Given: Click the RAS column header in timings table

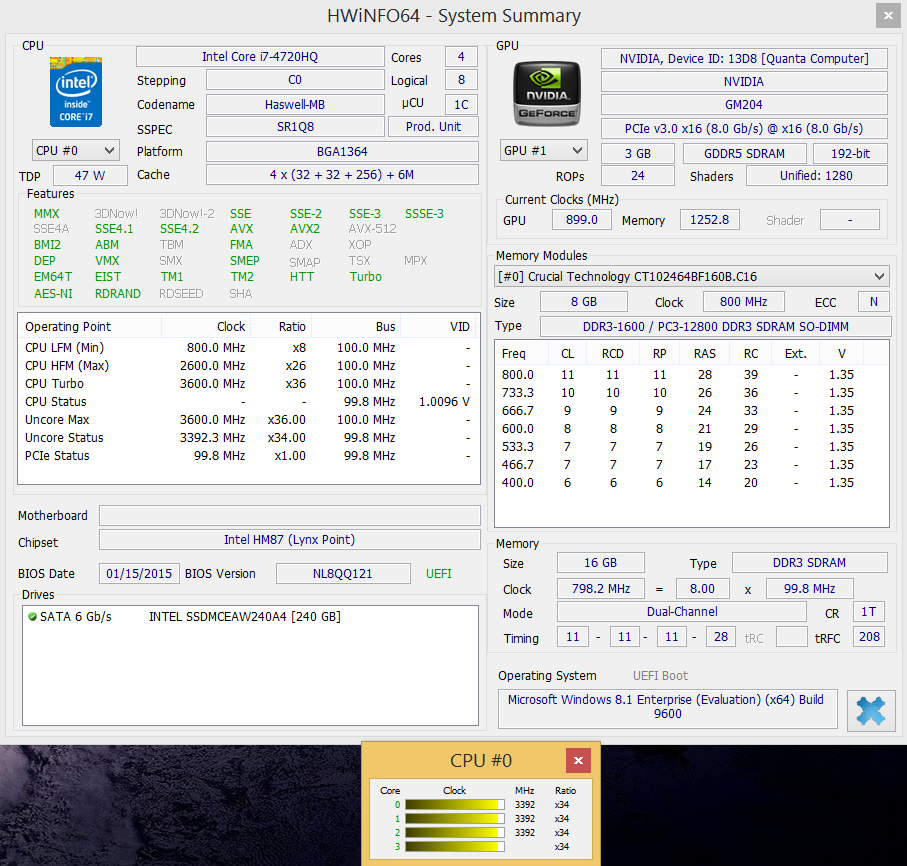Looking at the screenshot, I should tap(705, 353).
